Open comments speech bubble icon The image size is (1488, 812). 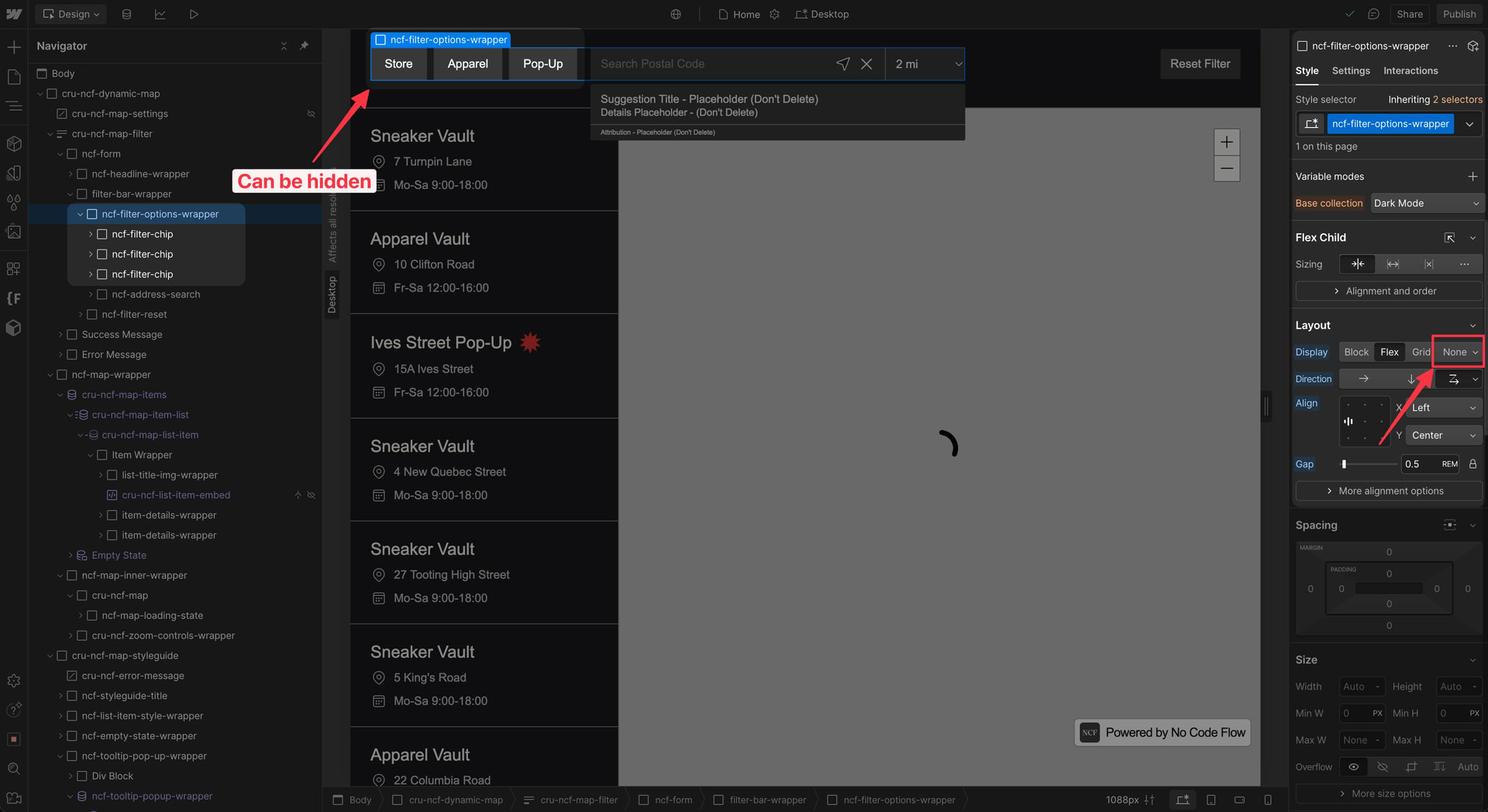(1373, 14)
